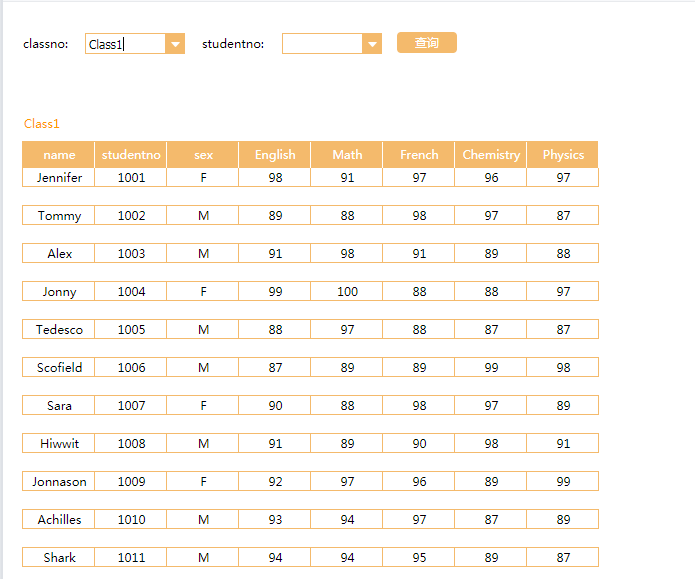
Task: Select the Chemistry column header
Action: (491, 155)
